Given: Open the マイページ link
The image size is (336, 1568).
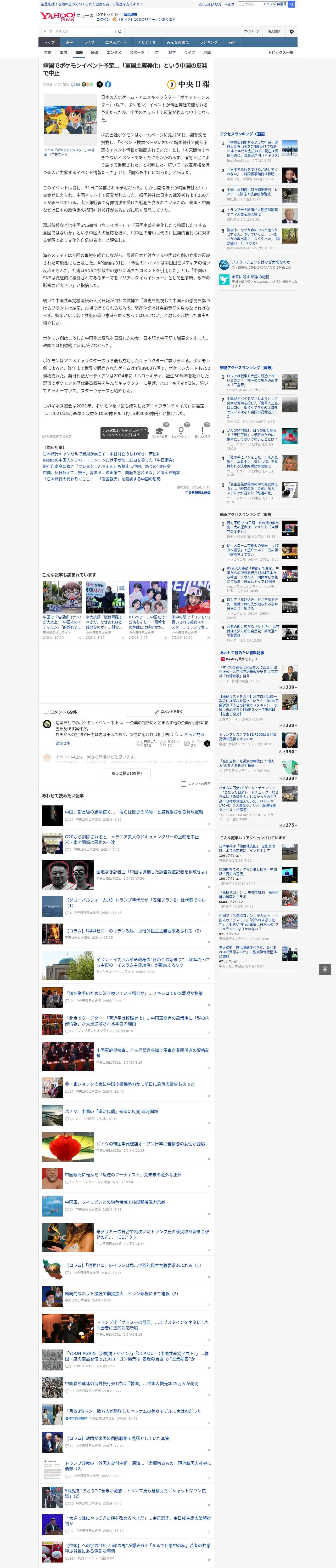Looking at the screenshot, I should pos(252,32).
